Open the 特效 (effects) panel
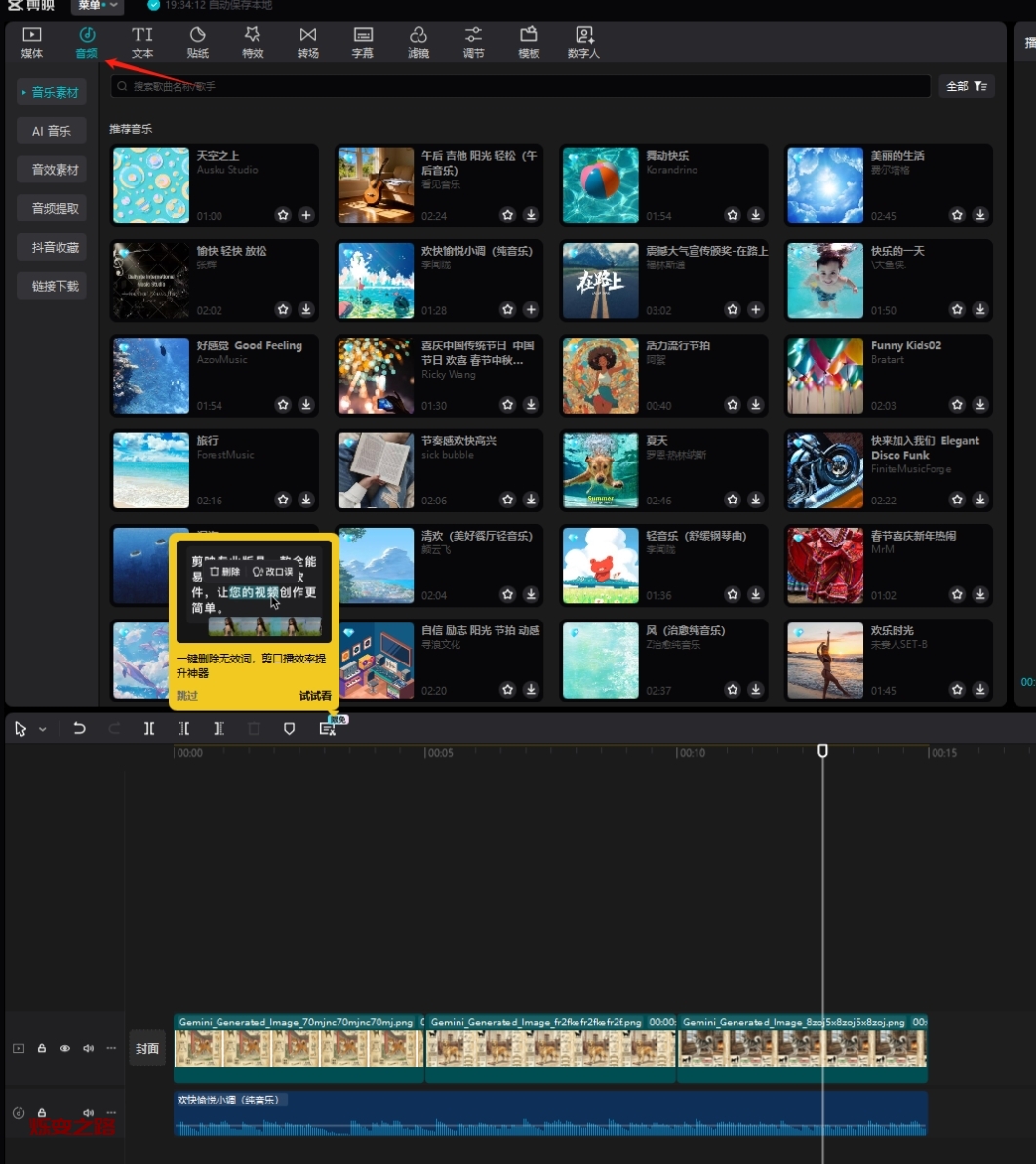The width and height of the screenshot is (1036, 1164). (253, 43)
